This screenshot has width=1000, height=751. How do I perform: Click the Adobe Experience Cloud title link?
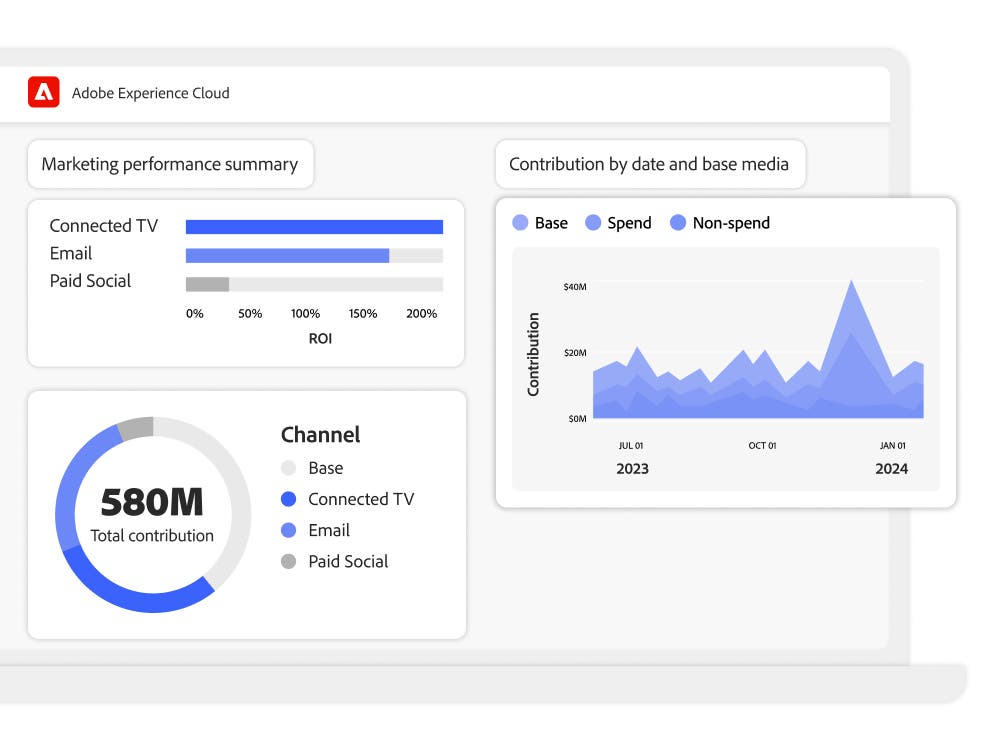[x=150, y=93]
